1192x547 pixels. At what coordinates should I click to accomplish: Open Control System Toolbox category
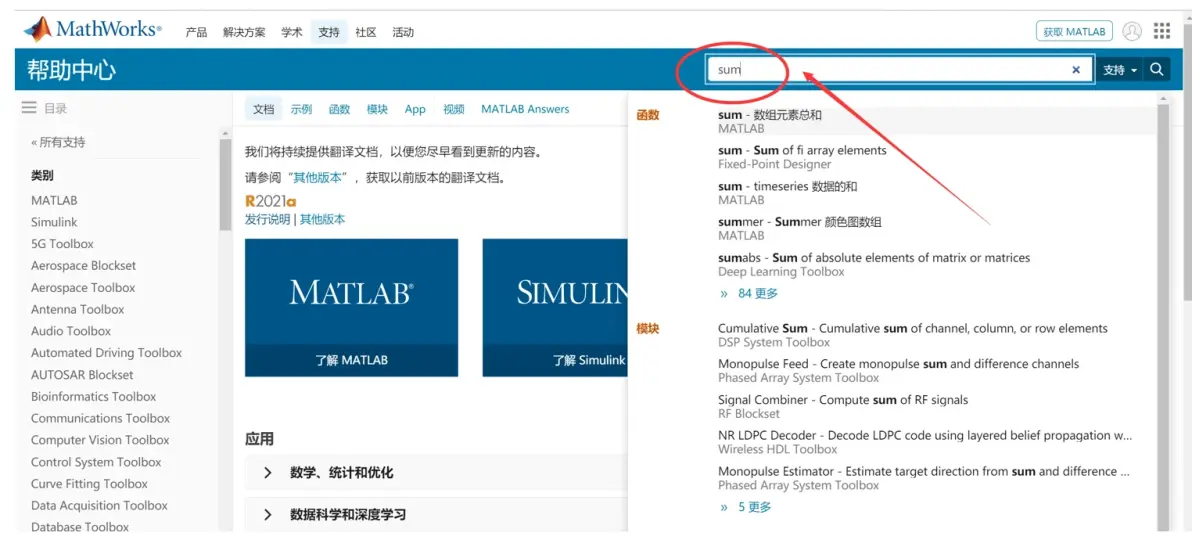(96, 462)
